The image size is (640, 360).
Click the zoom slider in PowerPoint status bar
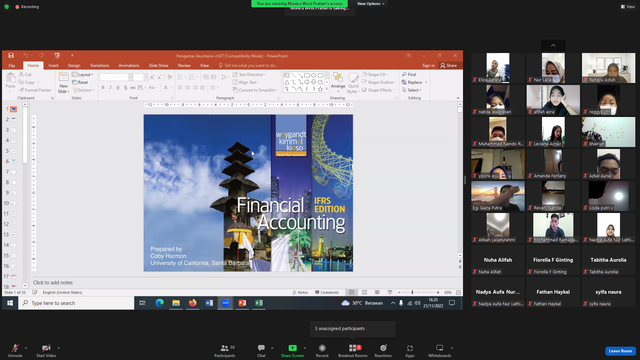(418, 292)
